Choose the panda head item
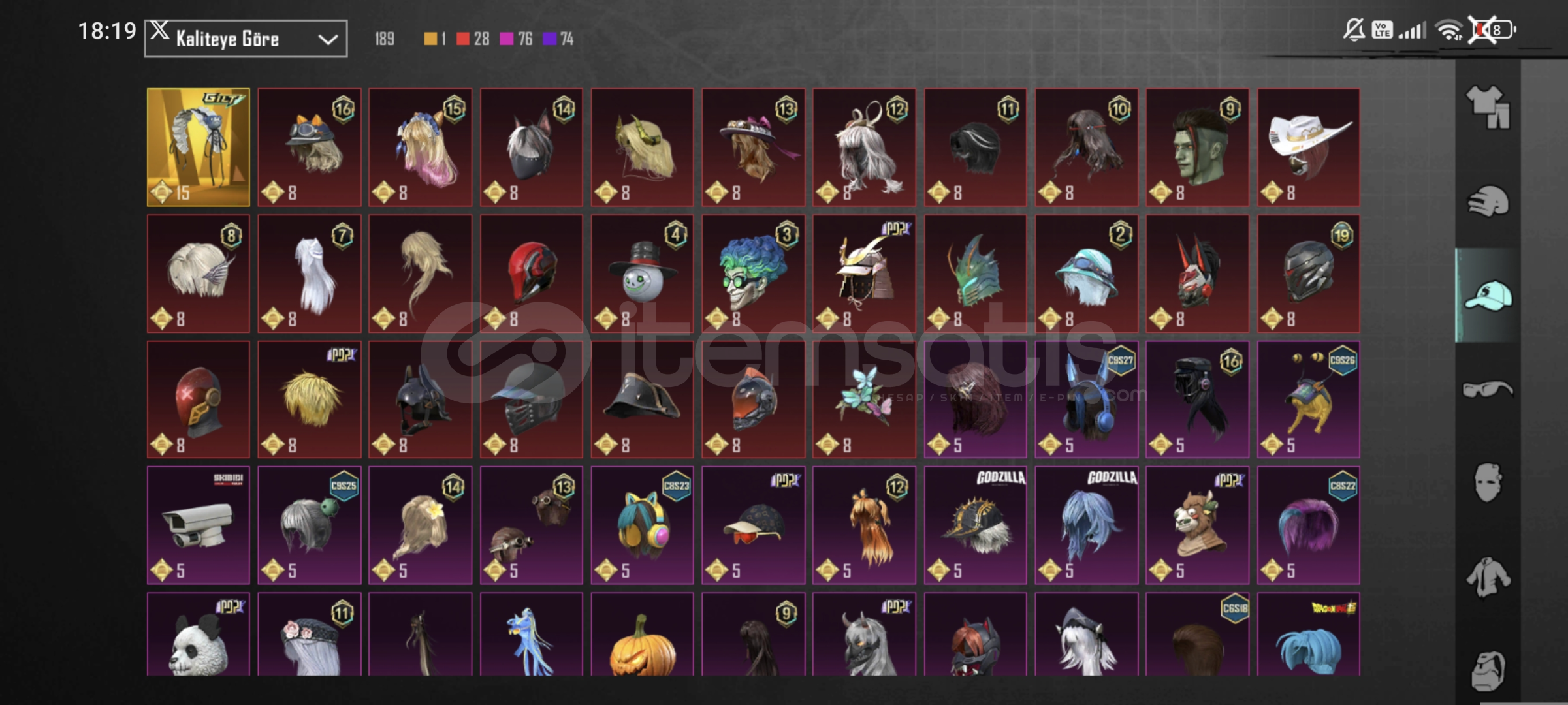Image resolution: width=1568 pixels, height=705 pixels. (x=198, y=634)
